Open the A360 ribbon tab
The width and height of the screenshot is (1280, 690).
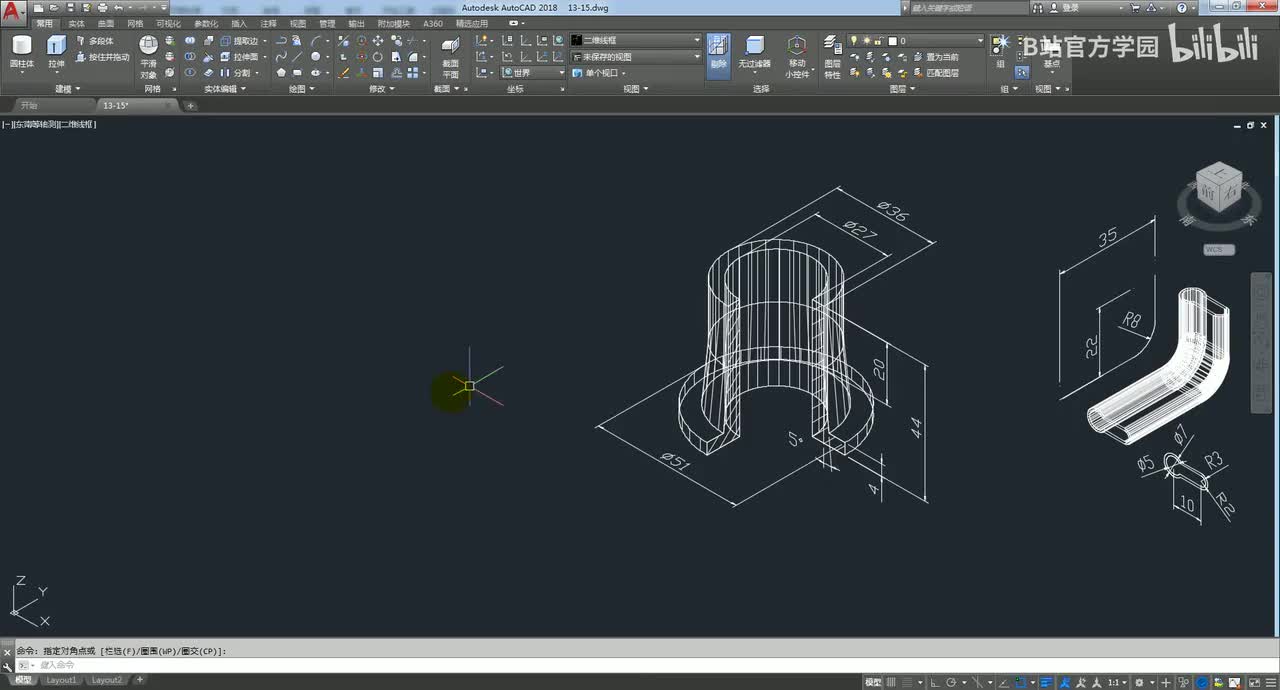tap(433, 23)
